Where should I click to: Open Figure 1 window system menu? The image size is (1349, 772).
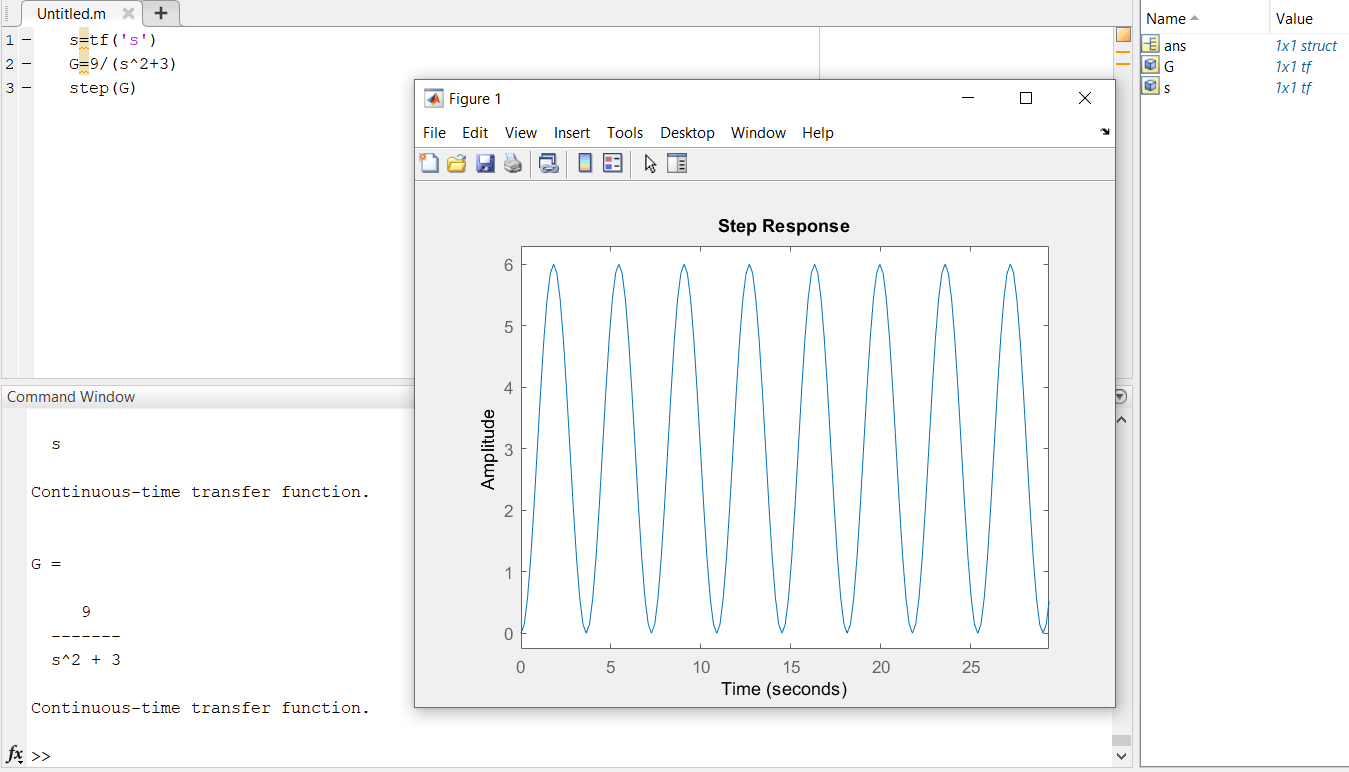tap(433, 98)
